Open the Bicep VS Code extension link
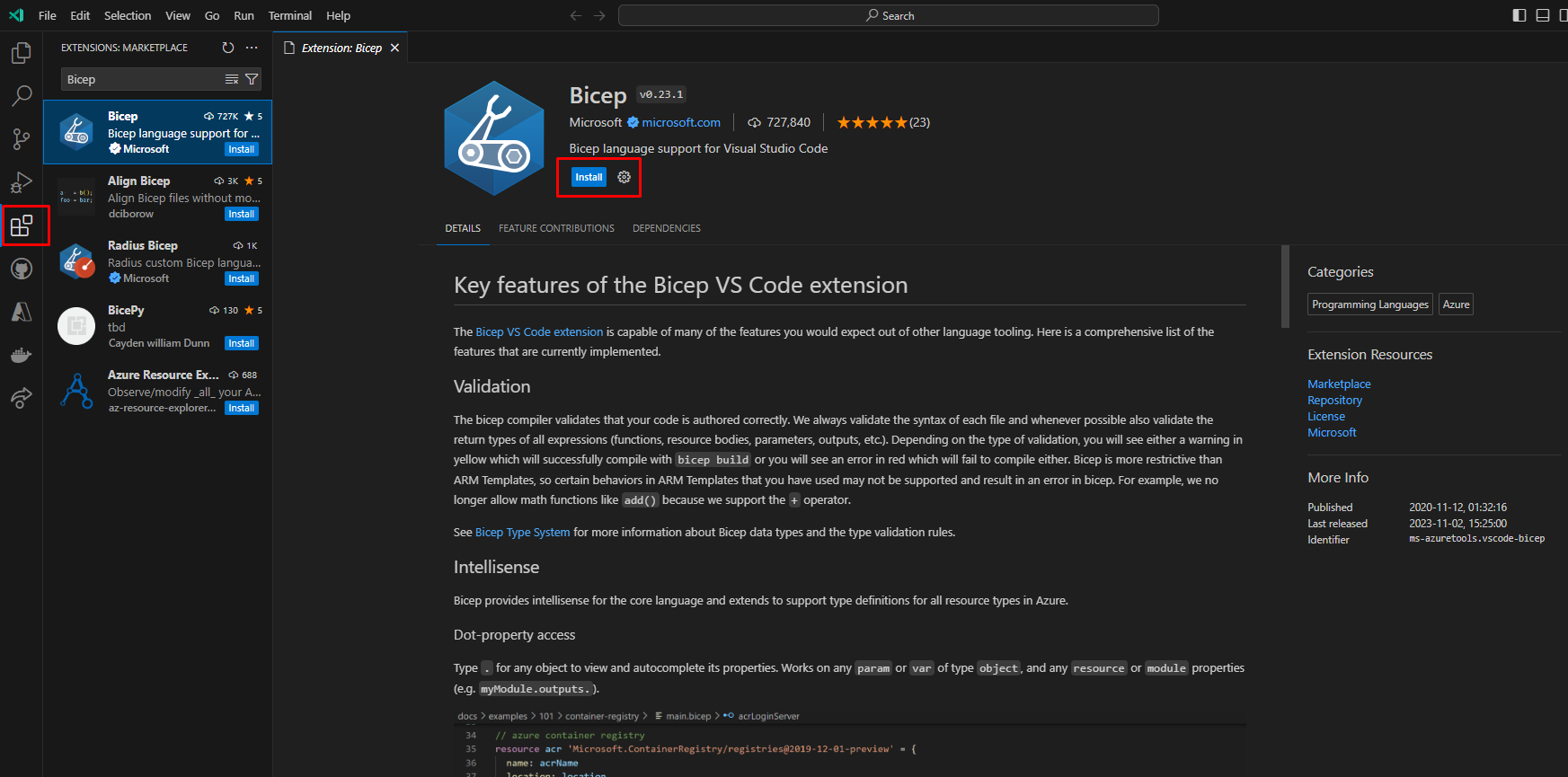Image resolution: width=1568 pixels, height=777 pixels. pos(539,332)
